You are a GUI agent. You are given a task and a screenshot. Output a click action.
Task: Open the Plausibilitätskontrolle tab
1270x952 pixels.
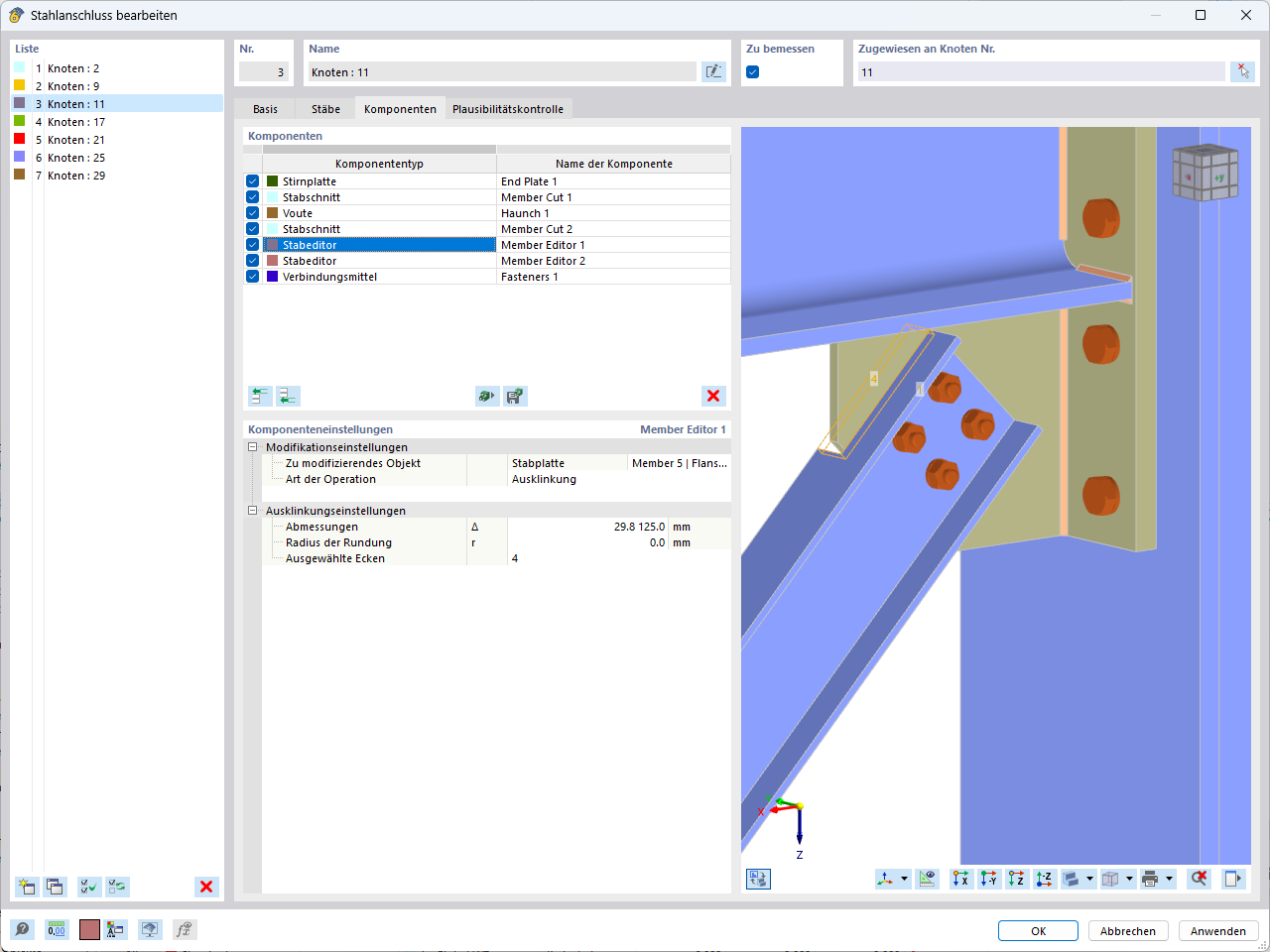pos(508,109)
